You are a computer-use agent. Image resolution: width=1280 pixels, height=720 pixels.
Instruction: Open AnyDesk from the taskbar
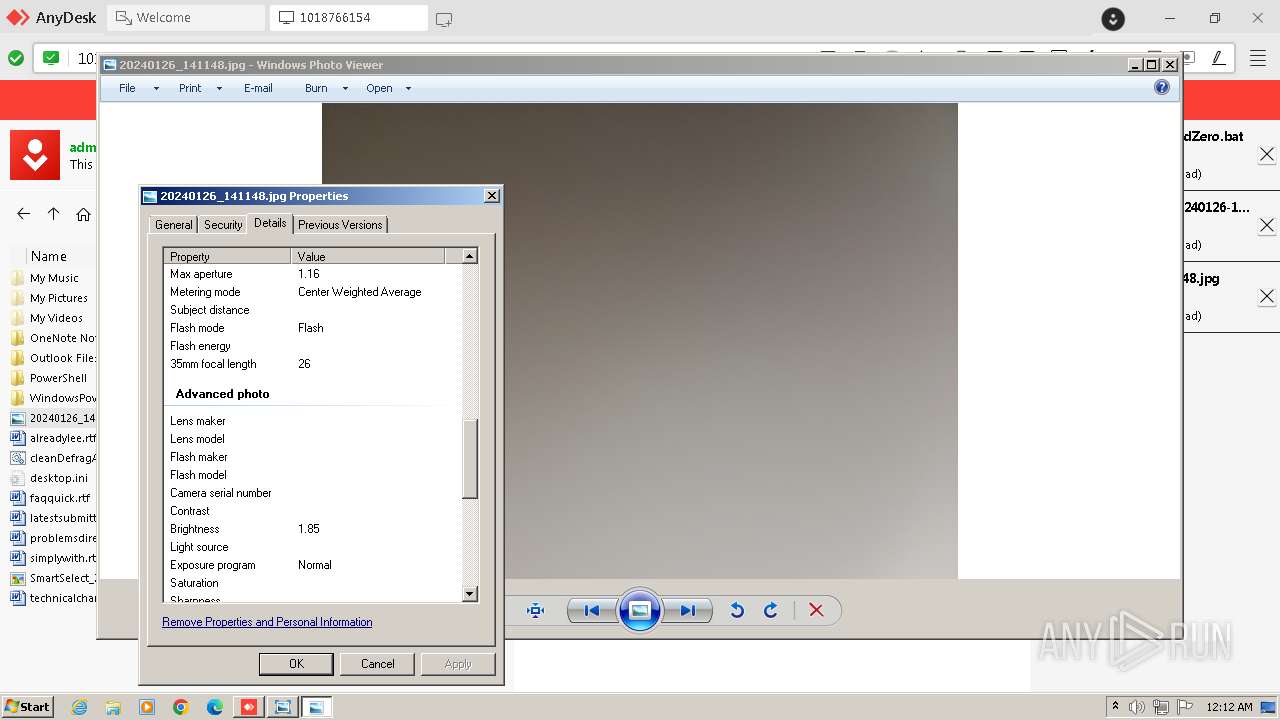tap(249, 707)
